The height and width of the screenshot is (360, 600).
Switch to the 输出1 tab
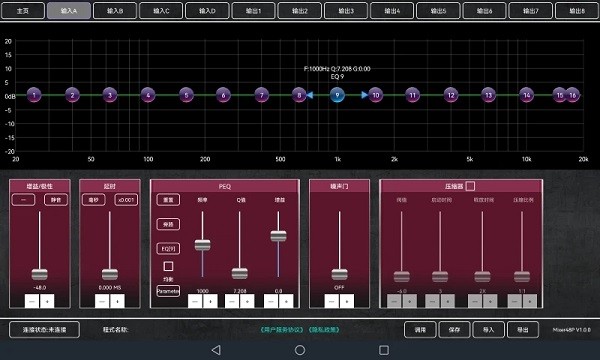[x=253, y=11]
